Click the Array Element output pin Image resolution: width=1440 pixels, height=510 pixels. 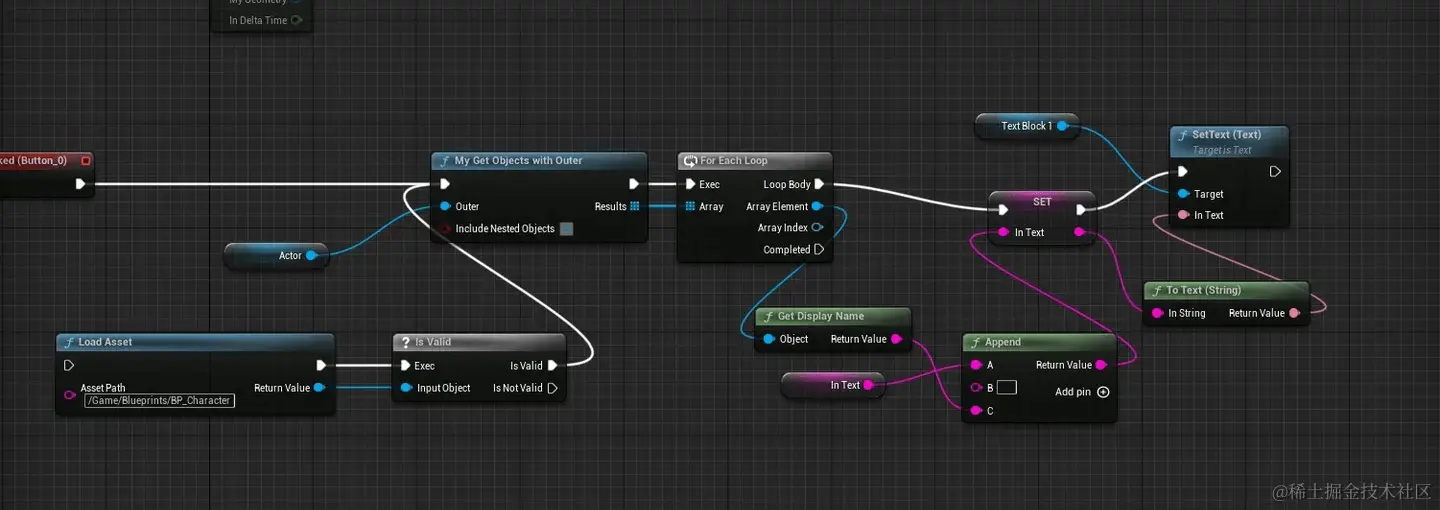point(818,206)
